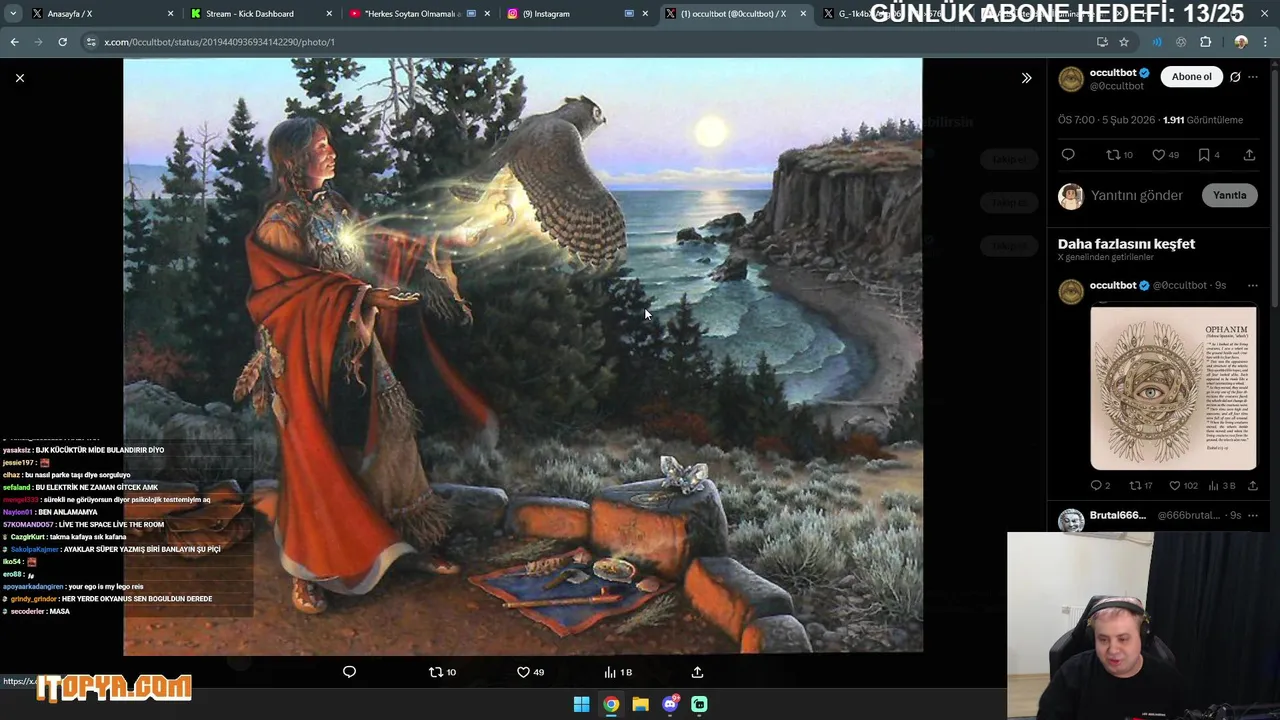Image resolution: width=1280 pixels, height=720 pixels.
Task: Click the Yanıtını gönder reply field
Action: point(1137,195)
